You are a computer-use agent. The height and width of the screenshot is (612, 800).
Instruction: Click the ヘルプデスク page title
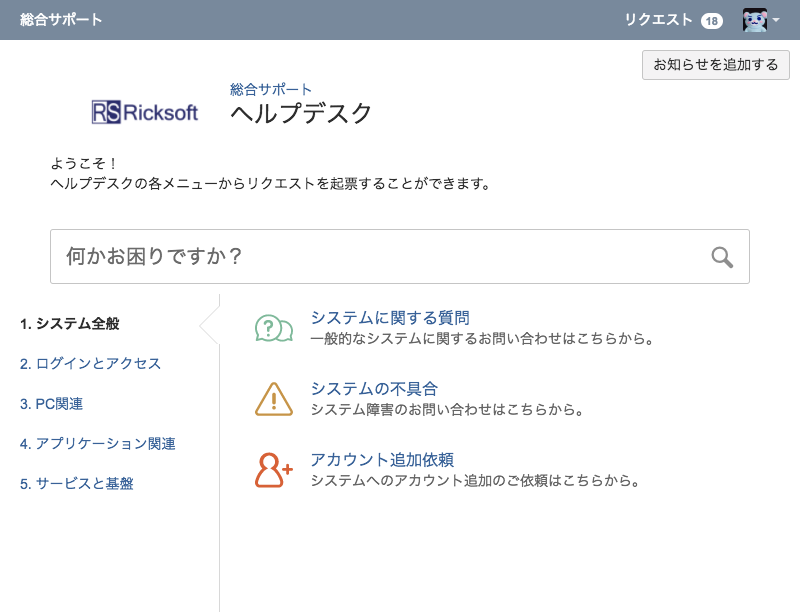point(301,113)
